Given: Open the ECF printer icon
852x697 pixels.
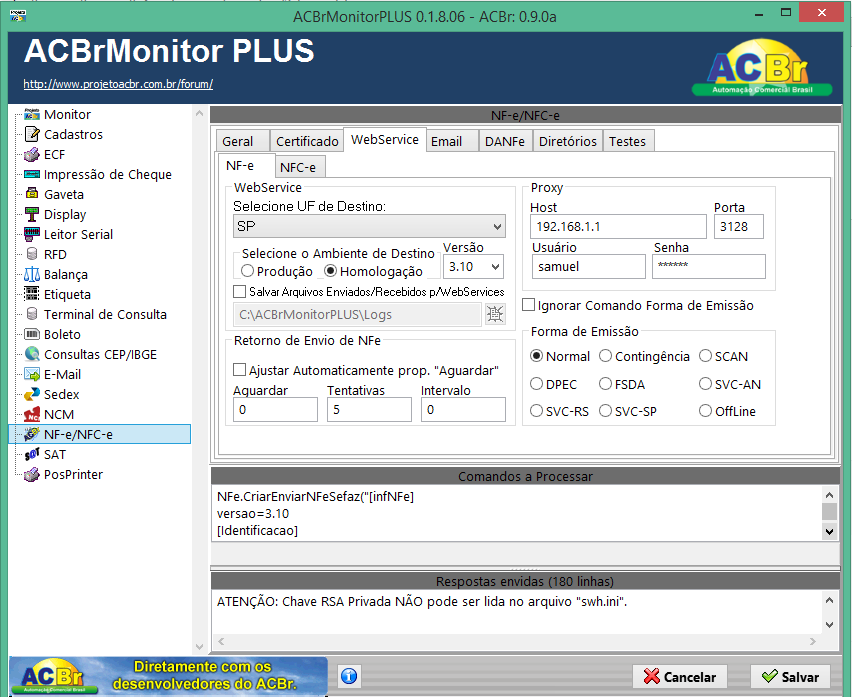Looking at the screenshot, I should (32, 154).
